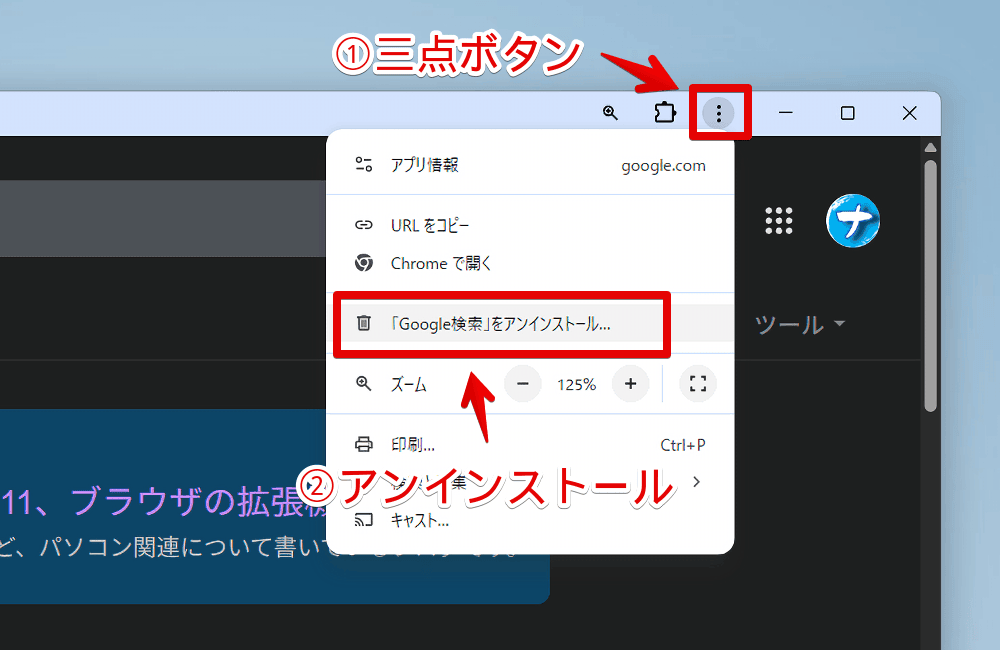Image resolution: width=1000 pixels, height=650 pixels.
Task: Click the three-dot menu button
Action: pos(719,114)
